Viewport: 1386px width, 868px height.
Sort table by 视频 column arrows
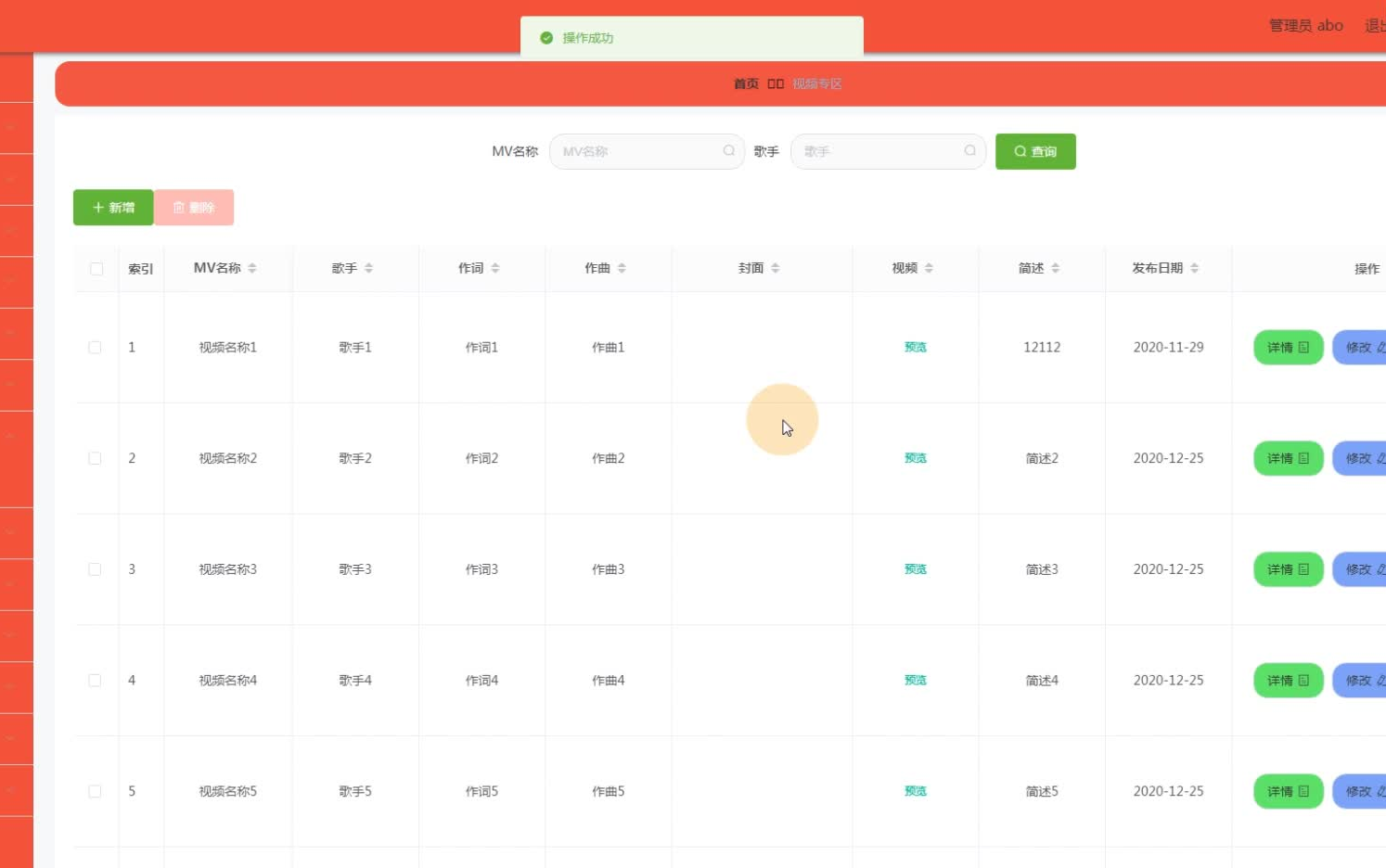pyautogui.click(x=929, y=268)
